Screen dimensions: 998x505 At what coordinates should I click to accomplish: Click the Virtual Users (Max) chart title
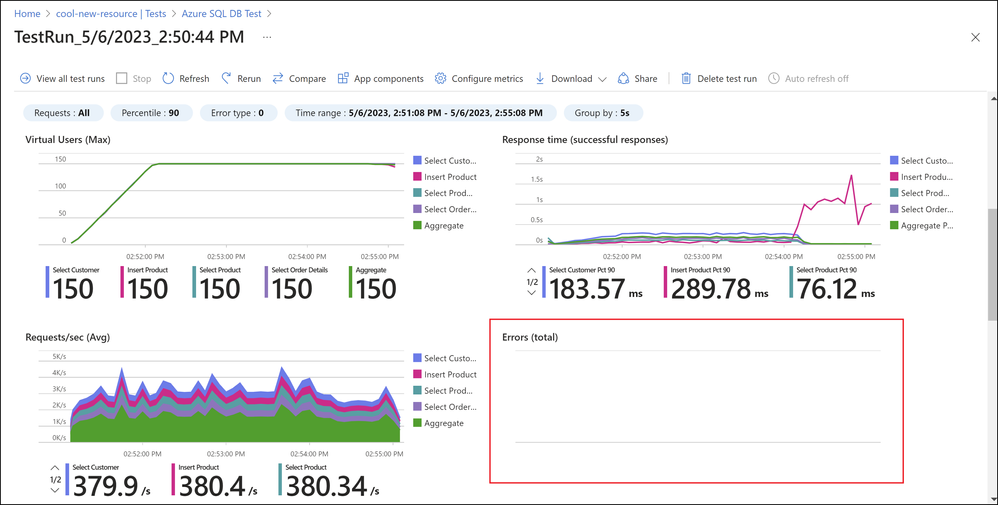point(67,139)
